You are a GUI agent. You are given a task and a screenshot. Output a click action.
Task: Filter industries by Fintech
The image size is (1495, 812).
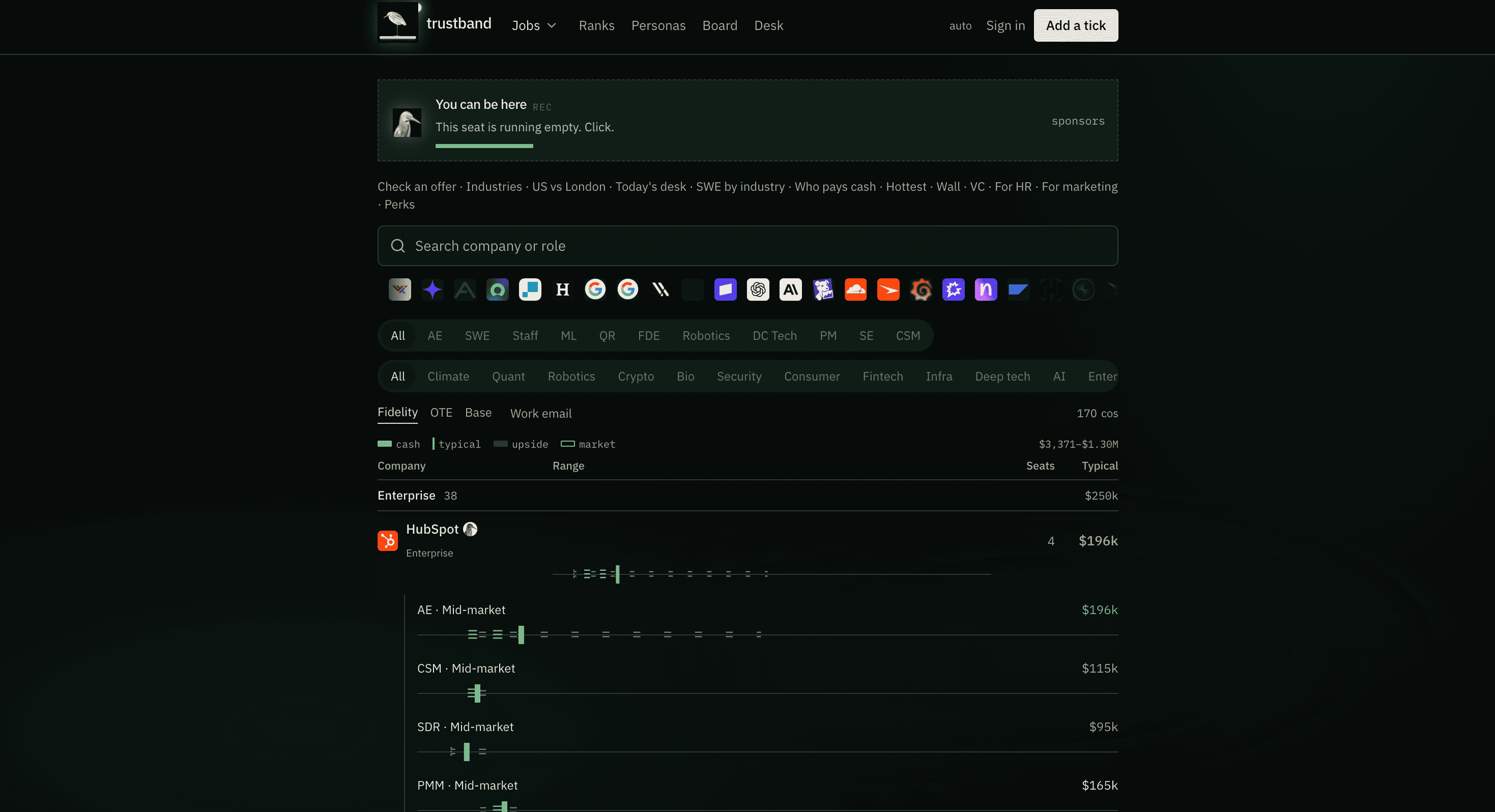[x=883, y=376]
